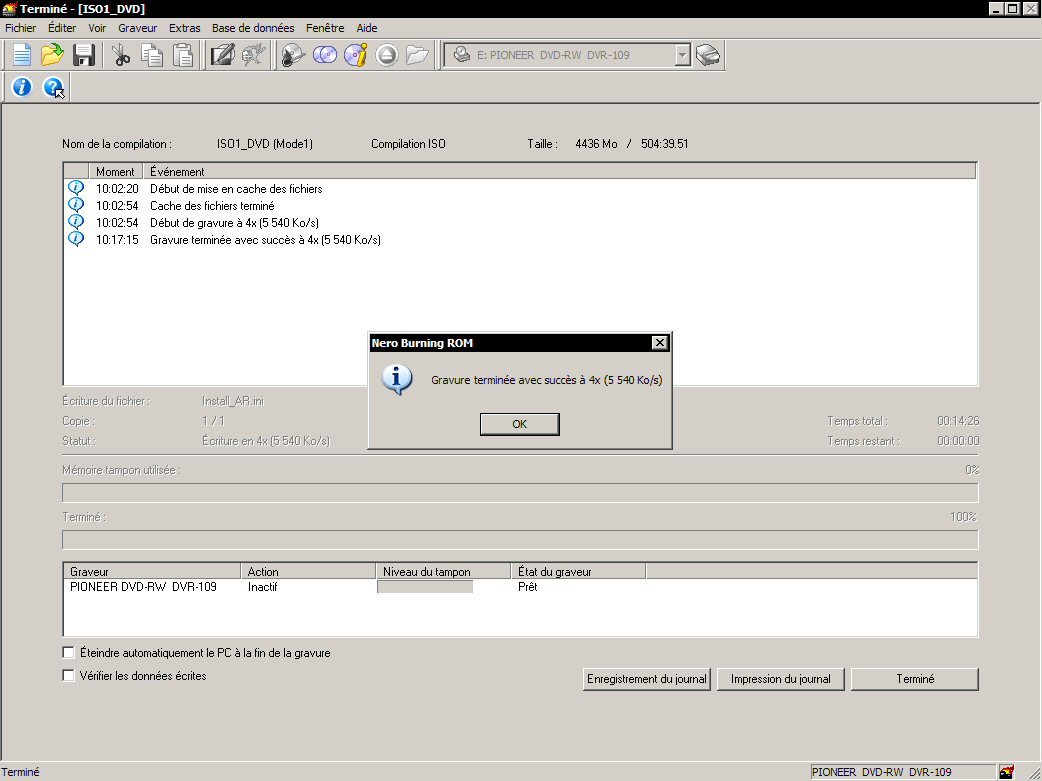Click Impression du journal button
Screen dimensions: 1042x781
click(781, 679)
